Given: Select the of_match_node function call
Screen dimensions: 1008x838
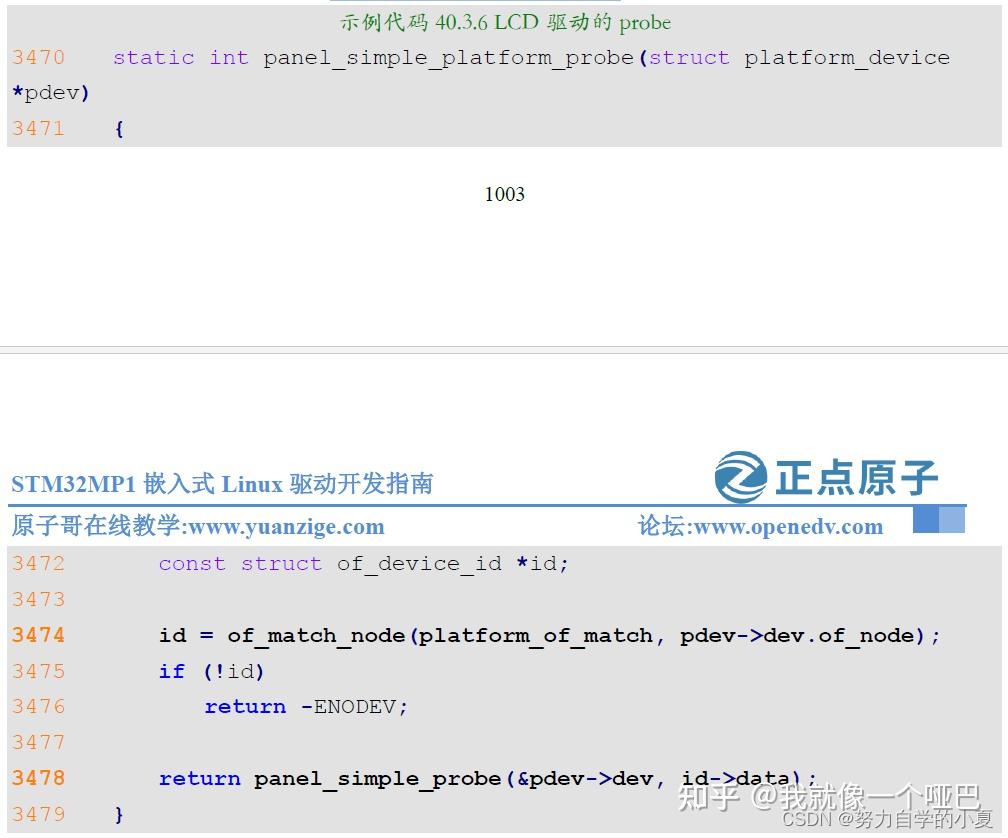Looking at the screenshot, I should (x=313, y=635).
